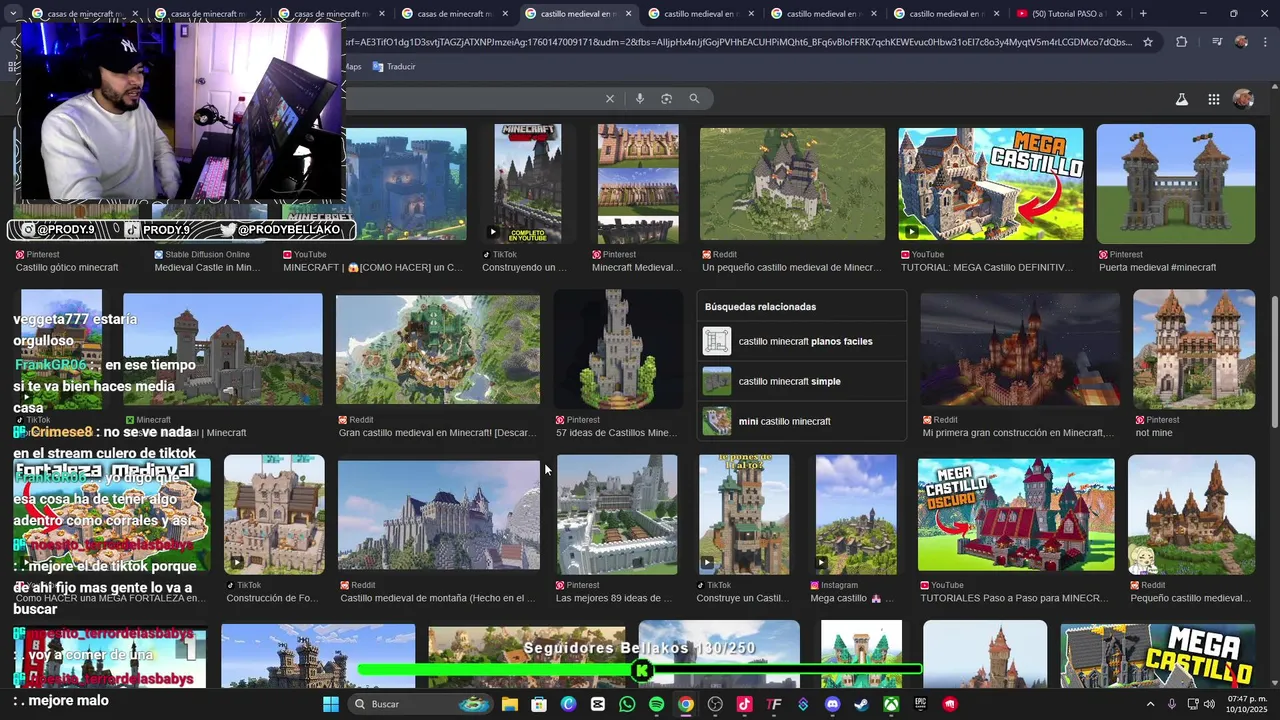Submit the search with the magnifier icon
This screenshot has height=720, width=1280.
pyautogui.click(x=694, y=98)
